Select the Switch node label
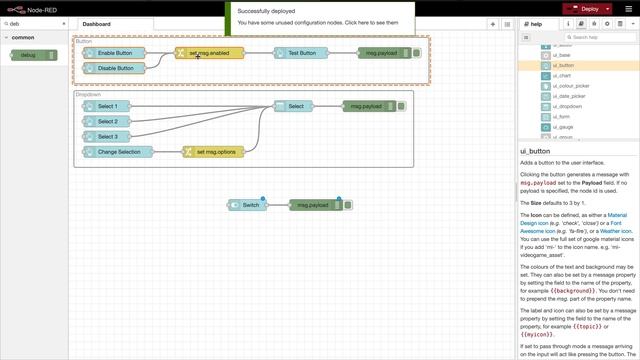 click(251, 205)
